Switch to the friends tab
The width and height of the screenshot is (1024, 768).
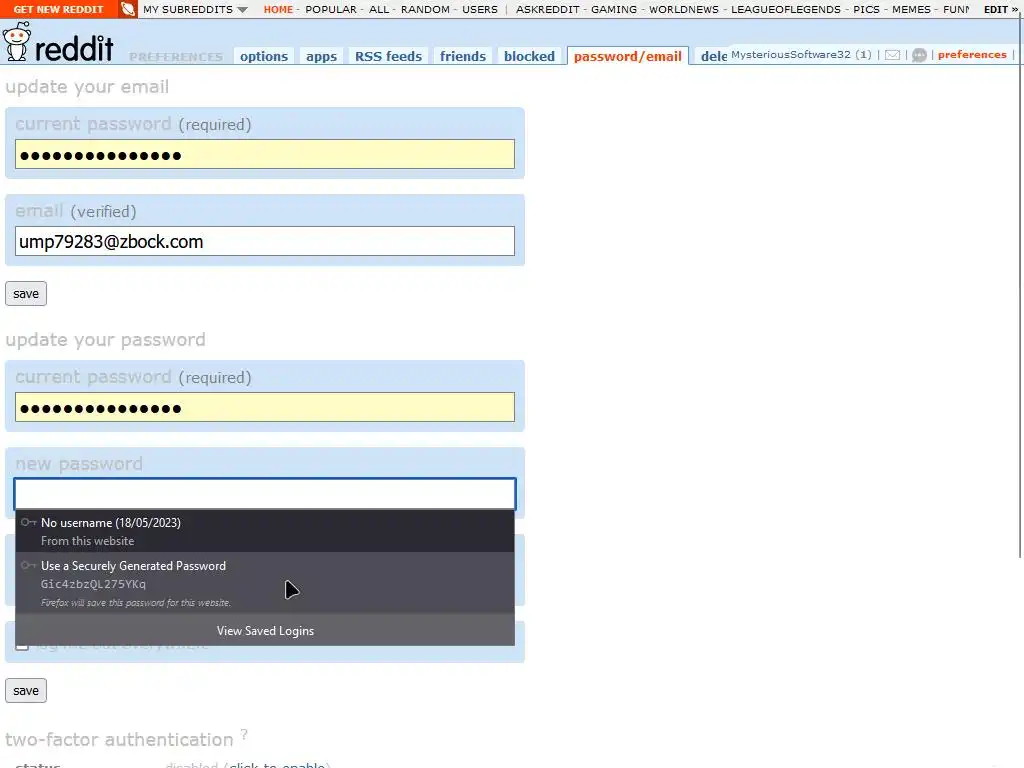[x=463, y=56]
